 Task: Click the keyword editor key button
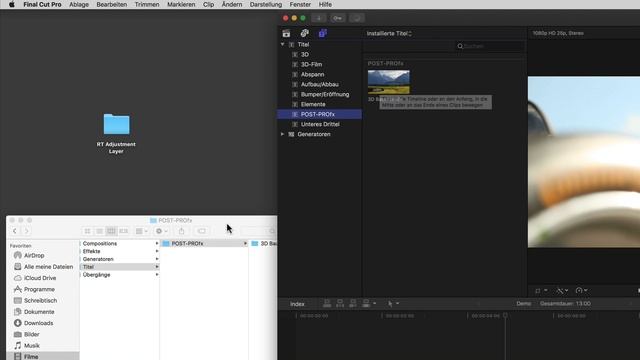coord(338,18)
